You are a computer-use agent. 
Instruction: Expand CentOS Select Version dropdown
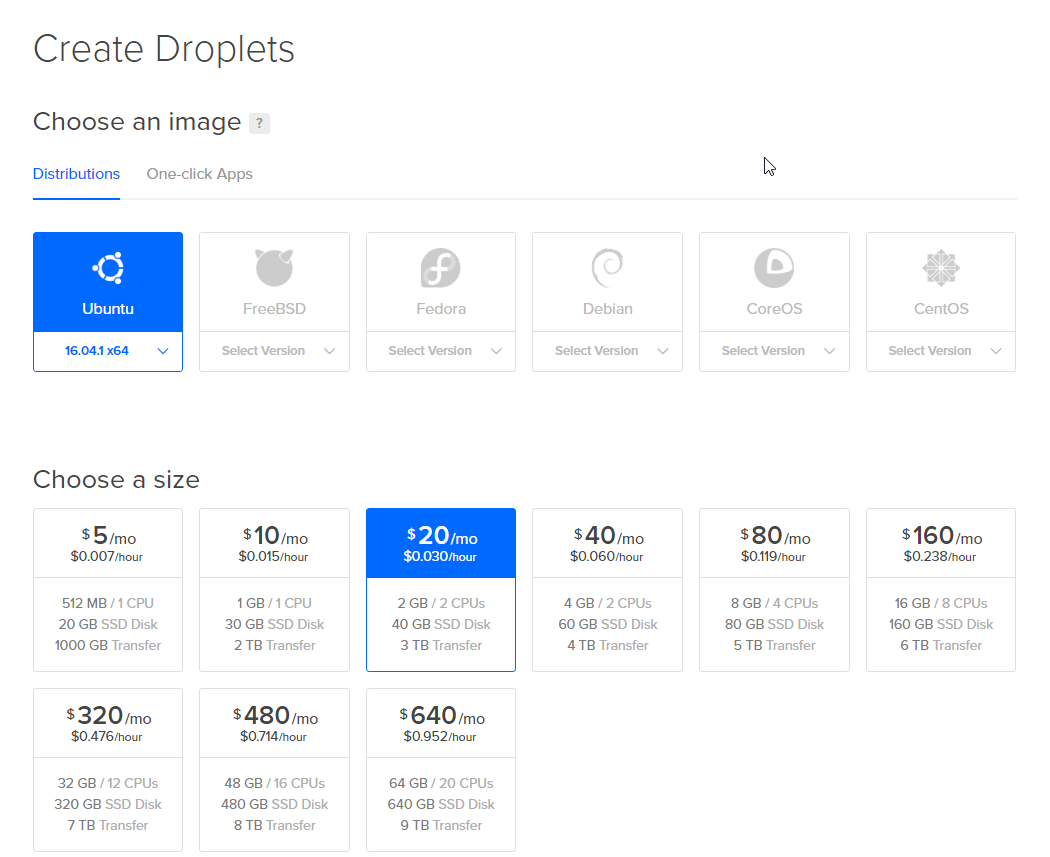click(941, 351)
